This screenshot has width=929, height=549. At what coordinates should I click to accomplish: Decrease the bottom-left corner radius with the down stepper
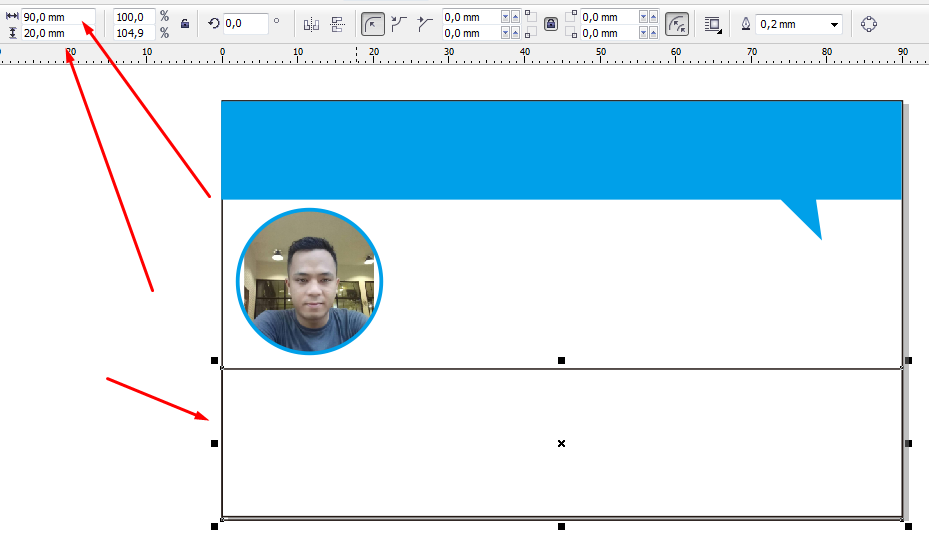pyautogui.click(x=505, y=33)
